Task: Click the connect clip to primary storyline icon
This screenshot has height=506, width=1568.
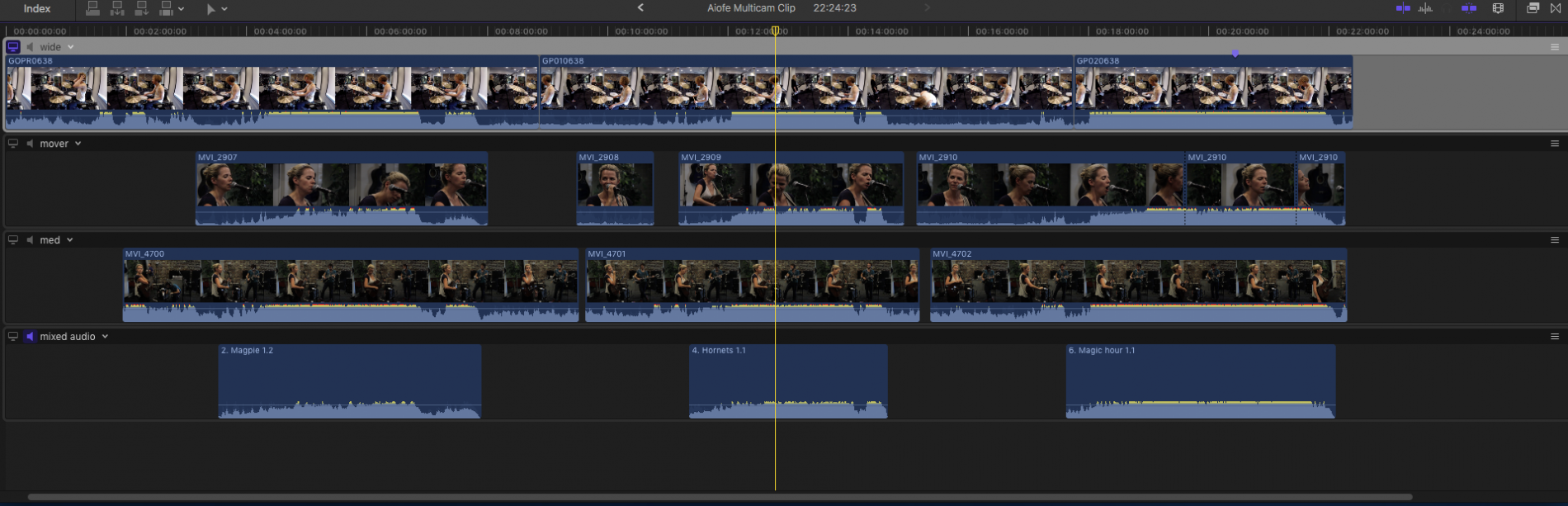Action: pyautogui.click(x=93, y=8)
